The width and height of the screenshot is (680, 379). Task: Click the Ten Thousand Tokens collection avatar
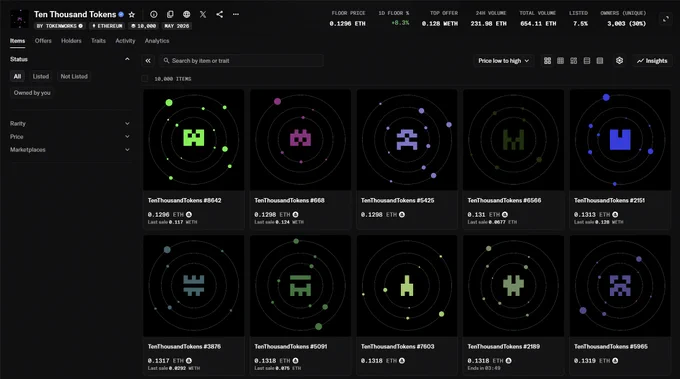click(20, 19)
